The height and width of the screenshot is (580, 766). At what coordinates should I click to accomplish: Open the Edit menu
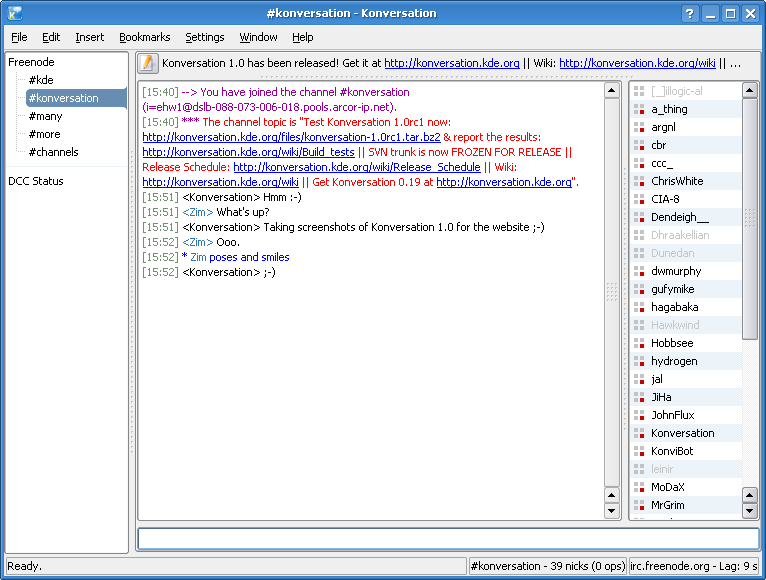(x=51, y=37)
